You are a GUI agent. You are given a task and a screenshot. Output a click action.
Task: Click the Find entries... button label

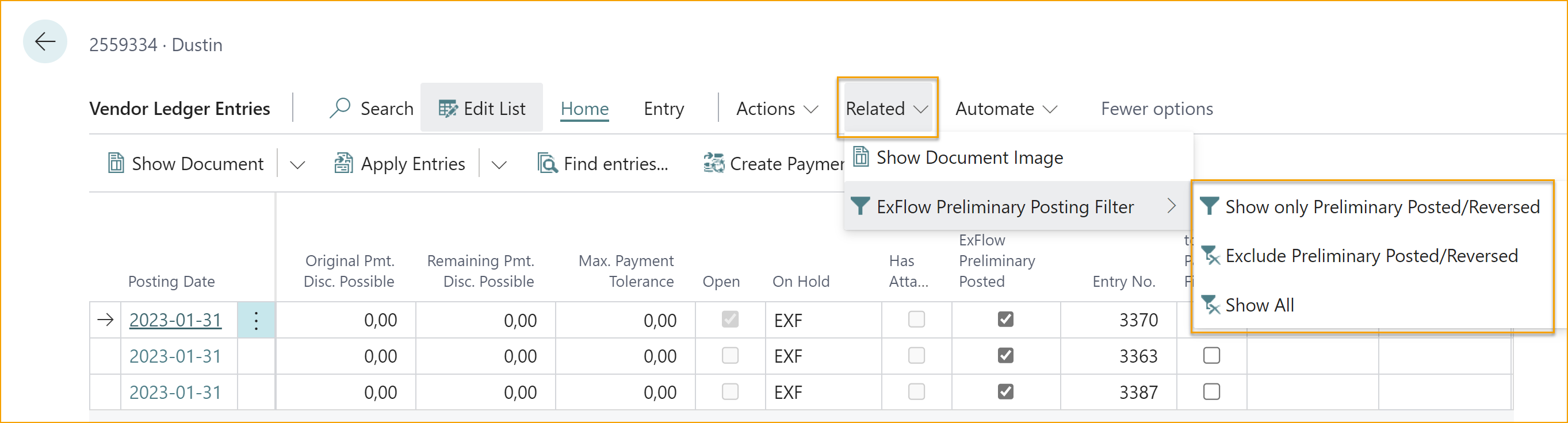615,163
